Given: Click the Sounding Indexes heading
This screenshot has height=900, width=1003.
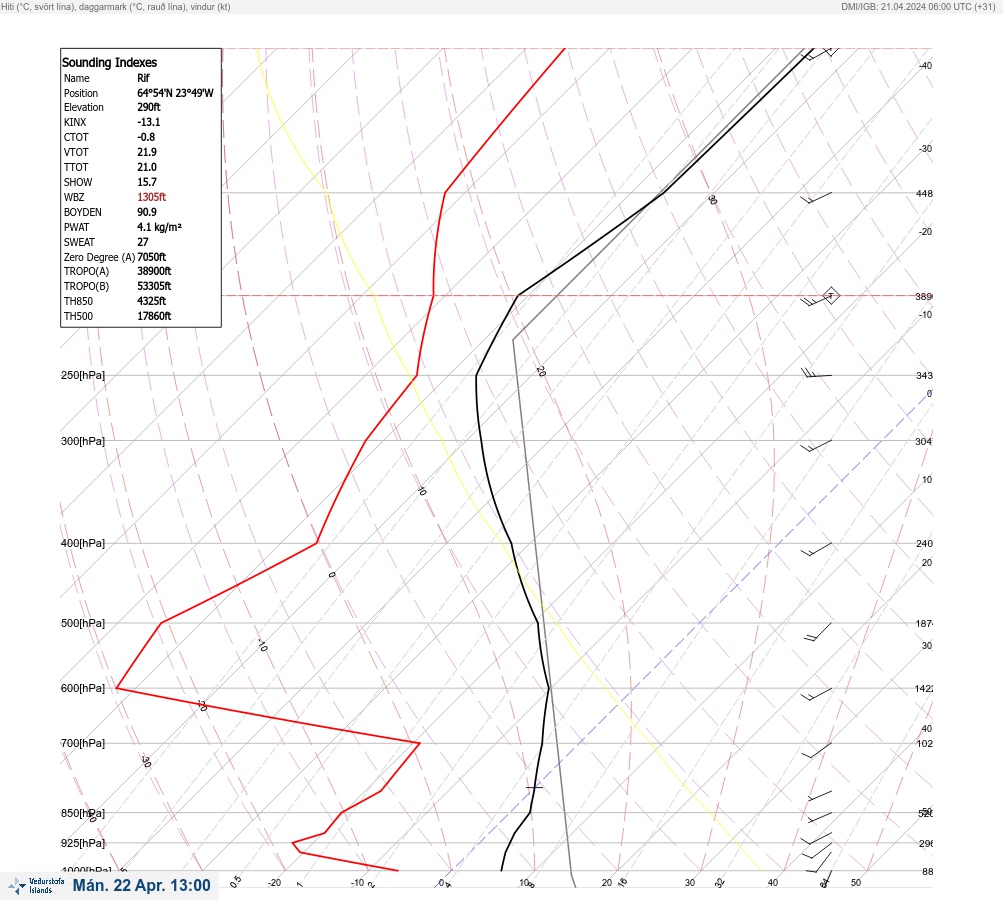Looking at the screenshot, I should click(x=109, y=63).
